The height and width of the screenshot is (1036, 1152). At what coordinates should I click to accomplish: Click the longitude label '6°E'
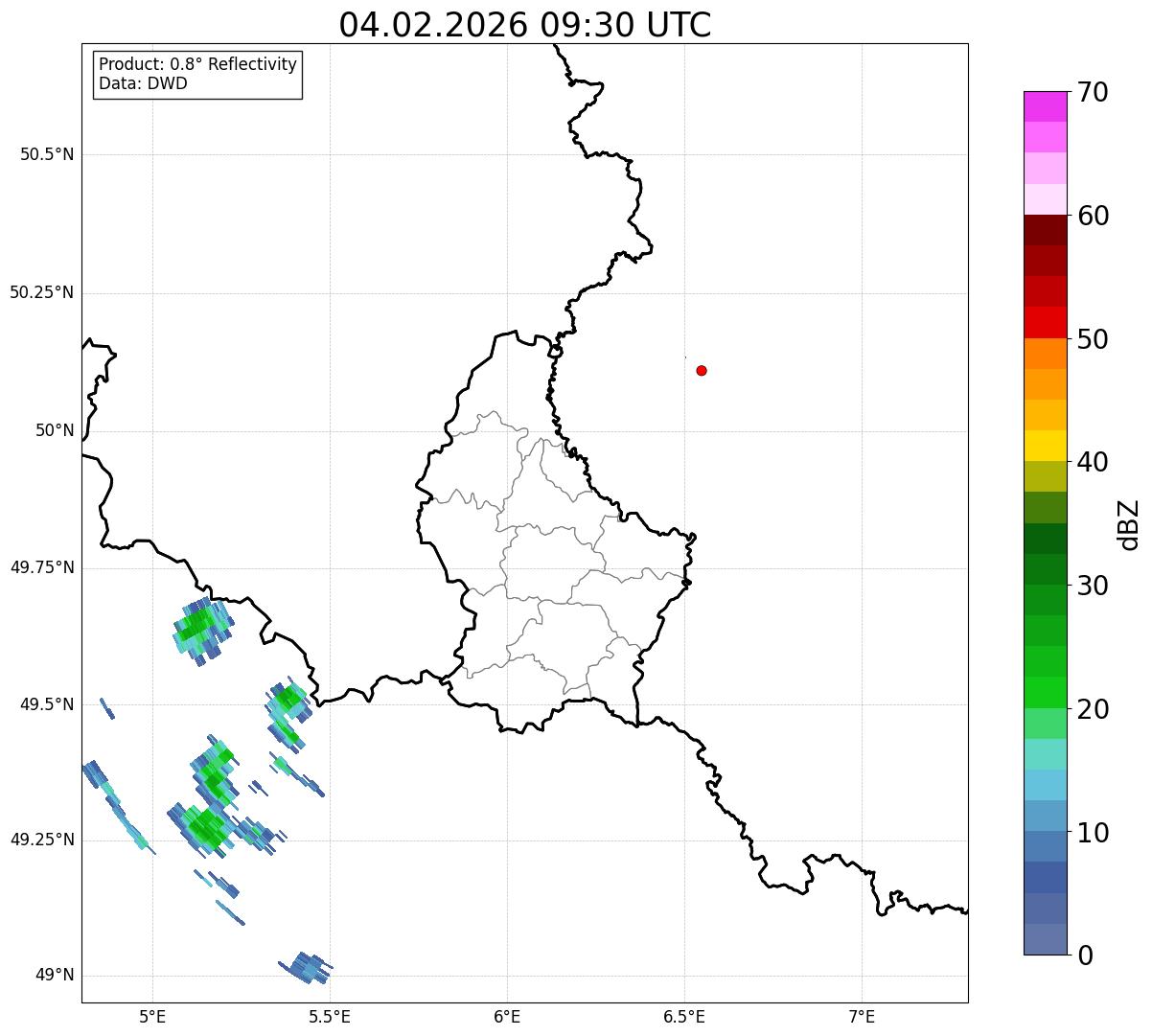[x=507, y=1017]
